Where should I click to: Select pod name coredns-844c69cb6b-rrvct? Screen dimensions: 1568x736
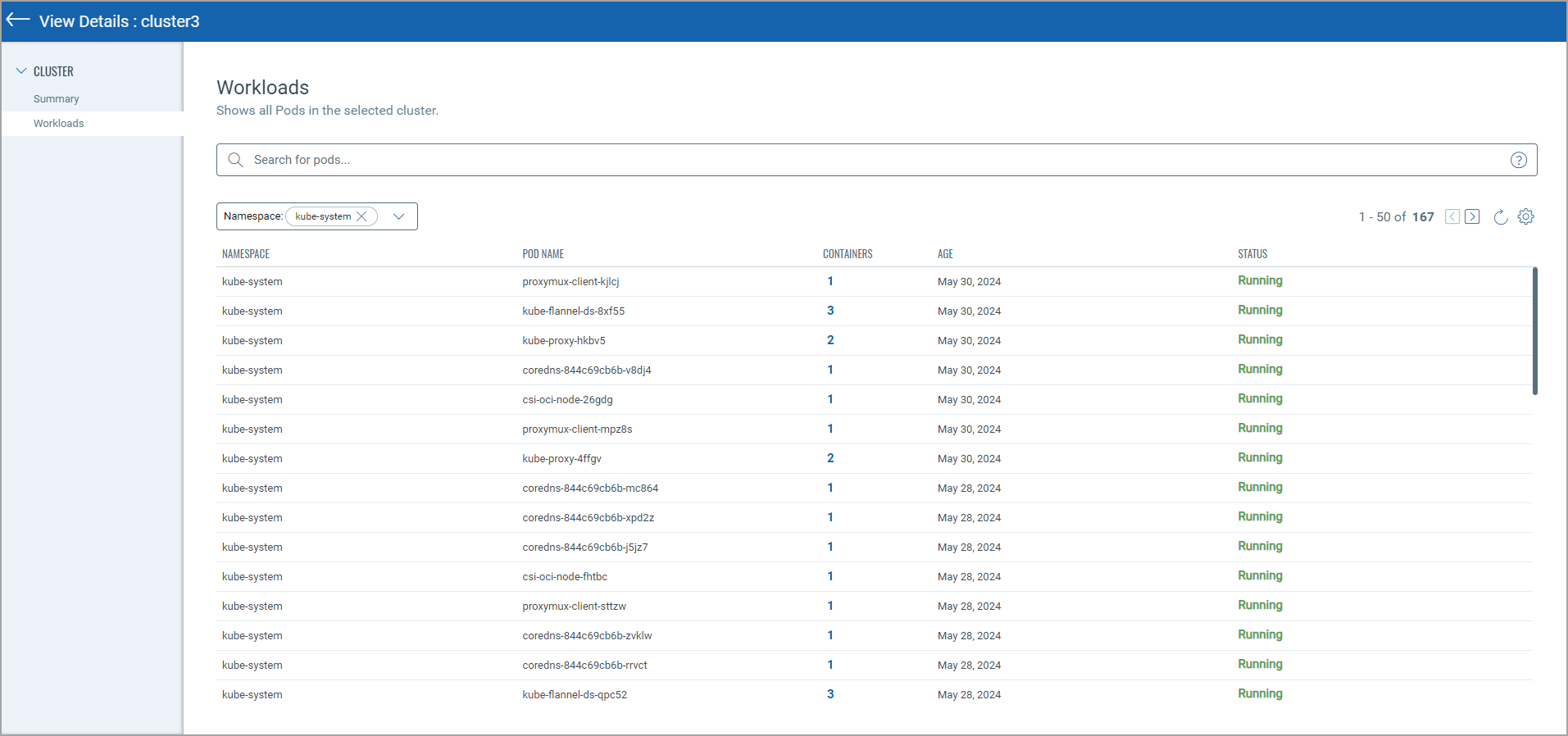pos(584,666)
